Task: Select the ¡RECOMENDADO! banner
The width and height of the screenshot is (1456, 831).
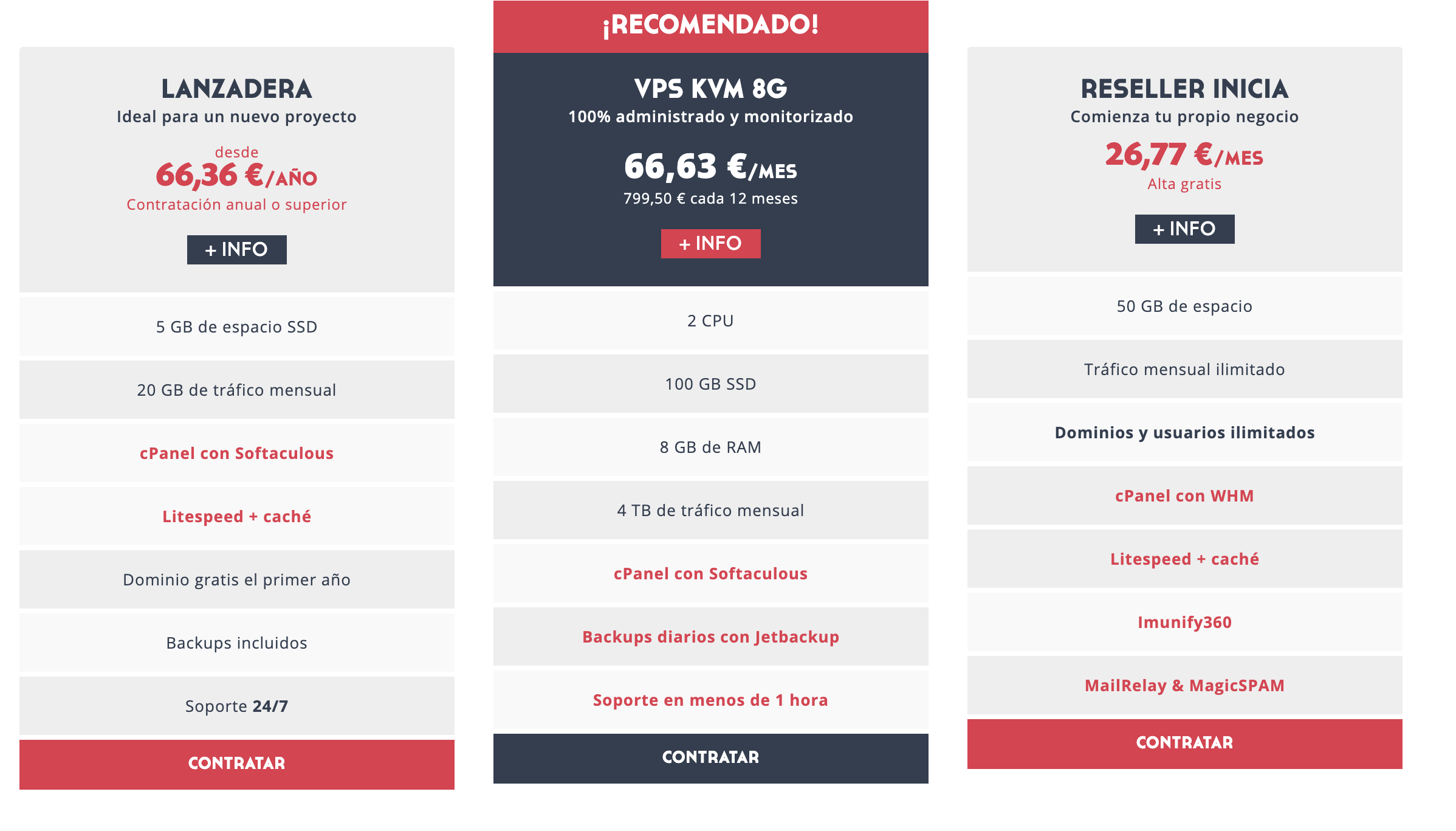Action: 710,26
